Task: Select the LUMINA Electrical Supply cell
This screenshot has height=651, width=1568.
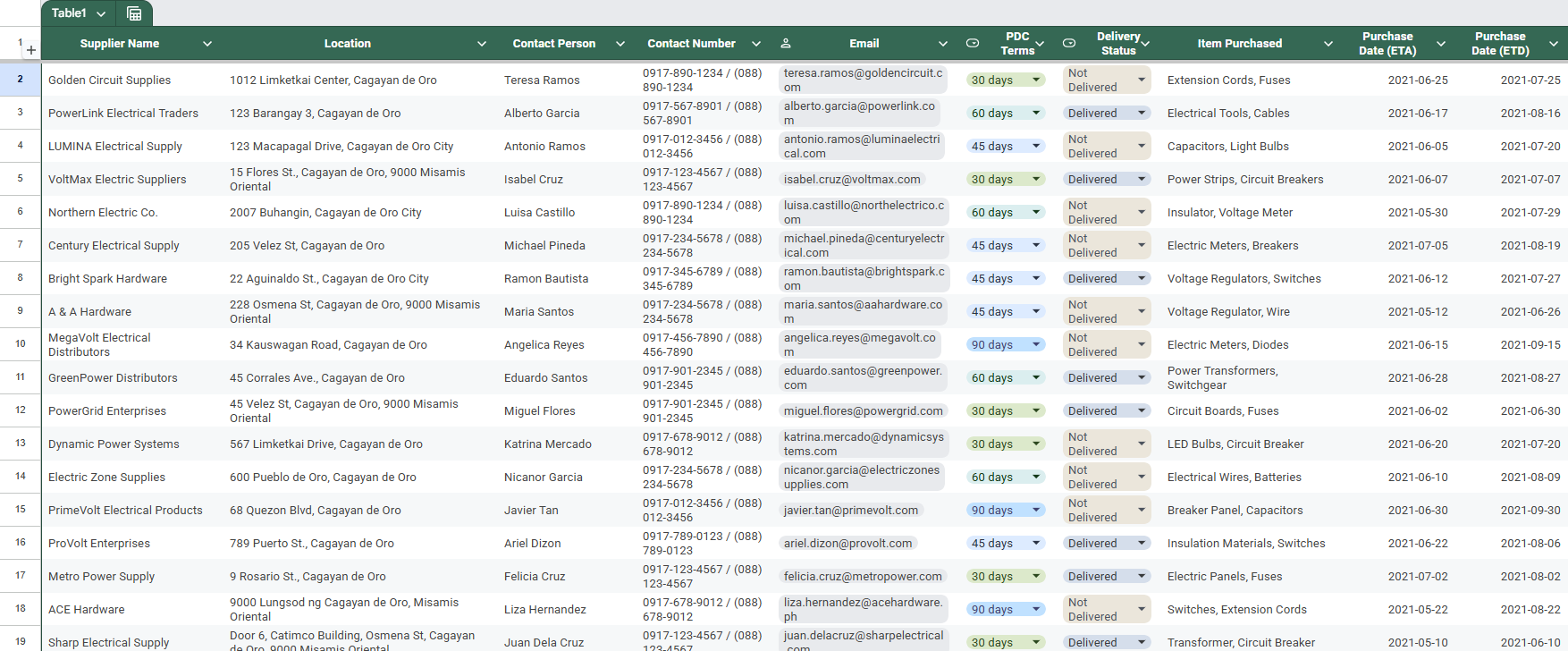Action: [132, 146]
